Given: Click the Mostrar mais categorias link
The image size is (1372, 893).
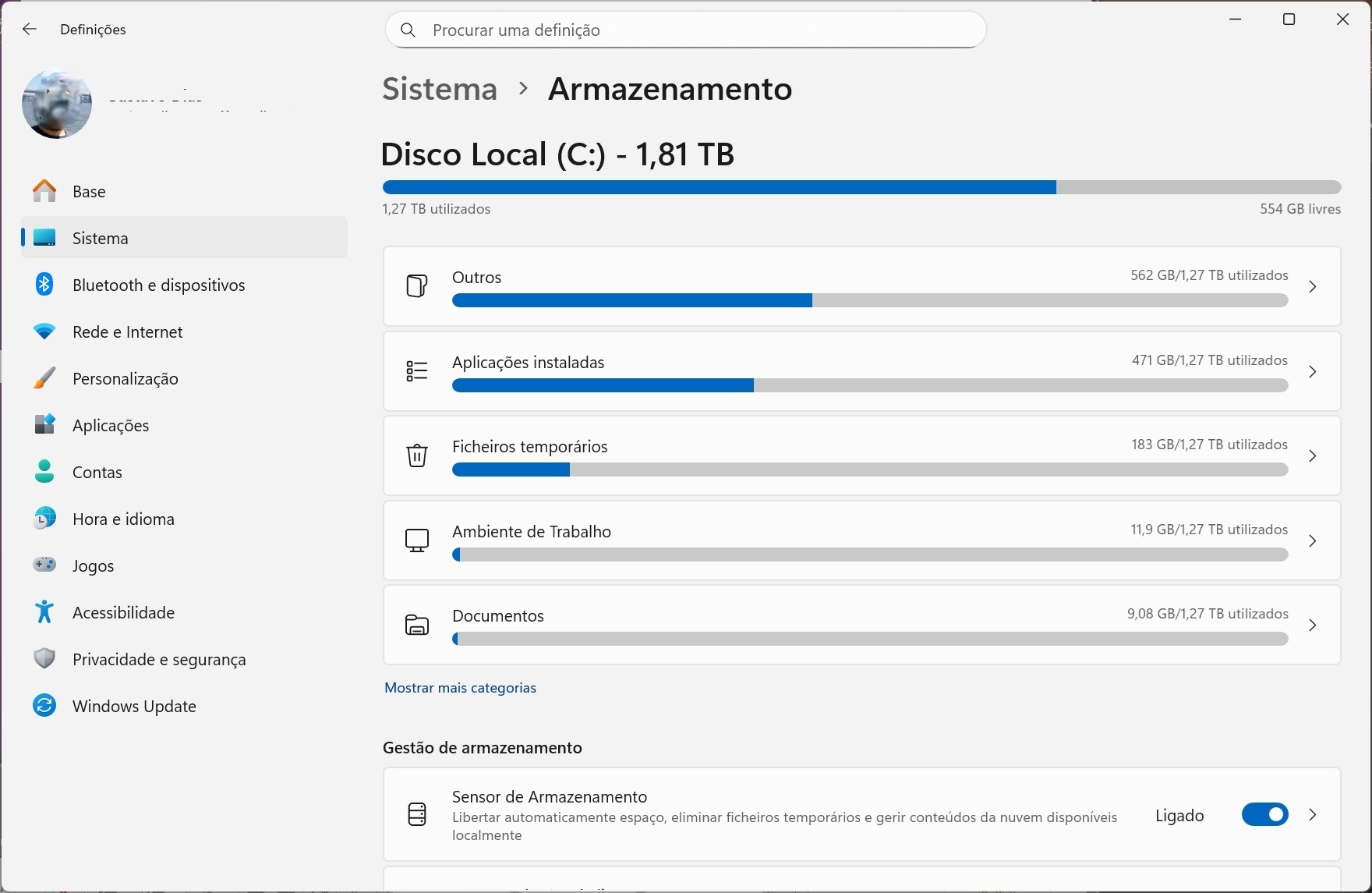Looking at the screenshot, I should coord(460,688).
